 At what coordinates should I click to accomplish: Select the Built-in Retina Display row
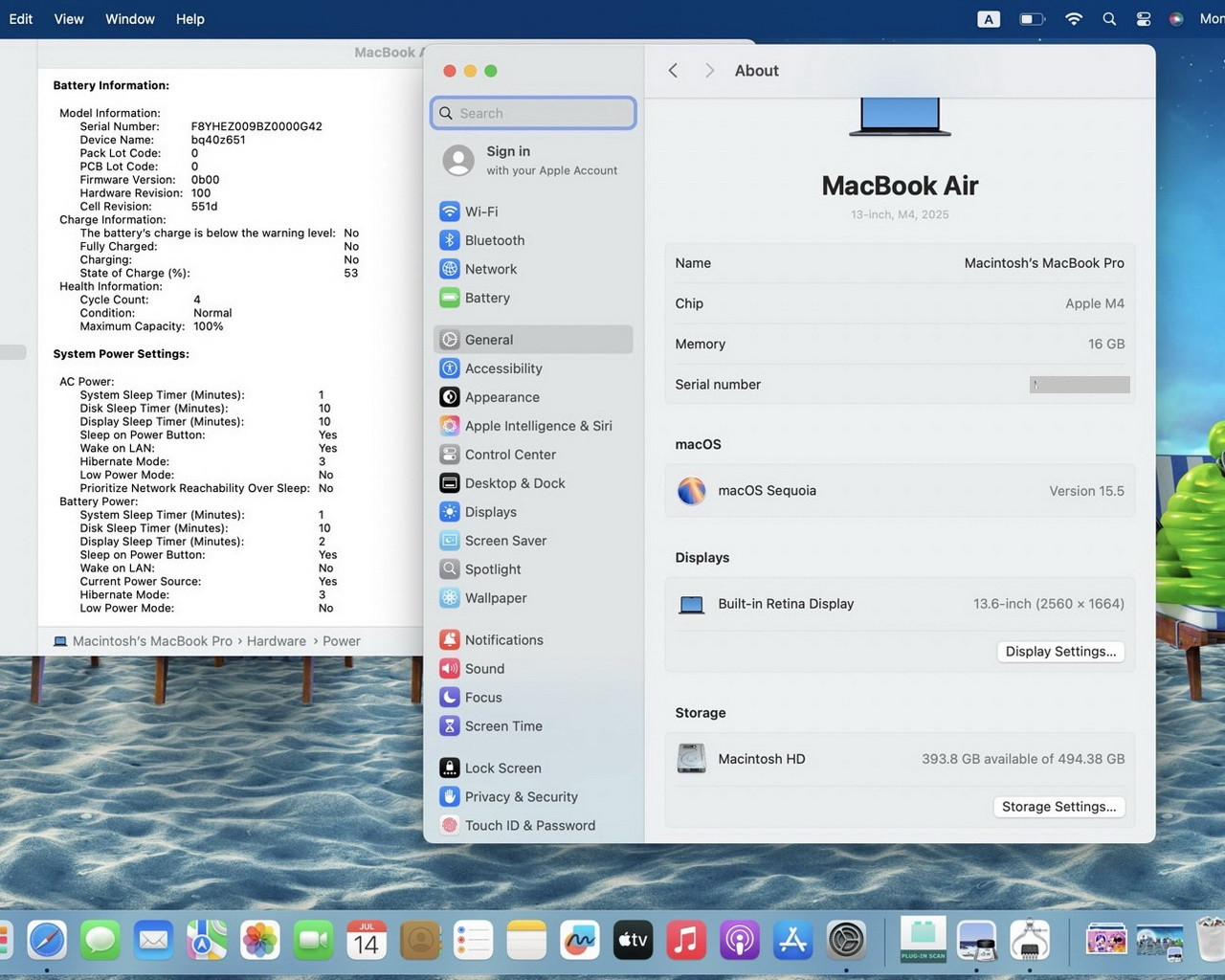[900, 604]
